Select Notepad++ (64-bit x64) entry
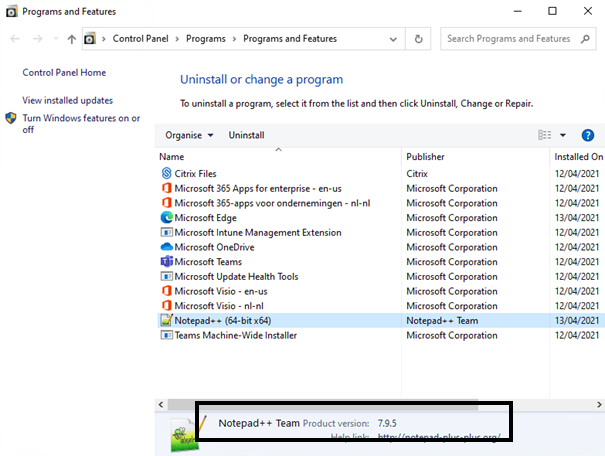The height and width of the screenshot is (456, 605). 223,320
